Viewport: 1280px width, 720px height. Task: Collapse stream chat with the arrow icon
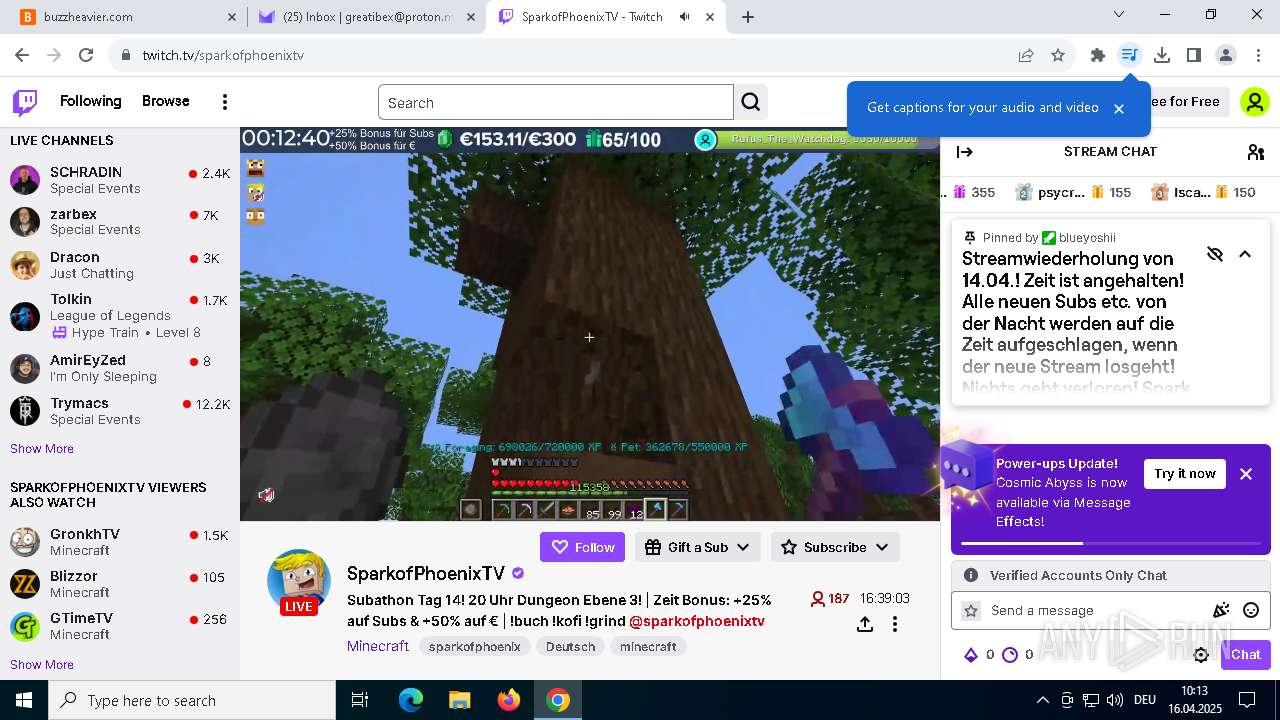tap(965, 152)
